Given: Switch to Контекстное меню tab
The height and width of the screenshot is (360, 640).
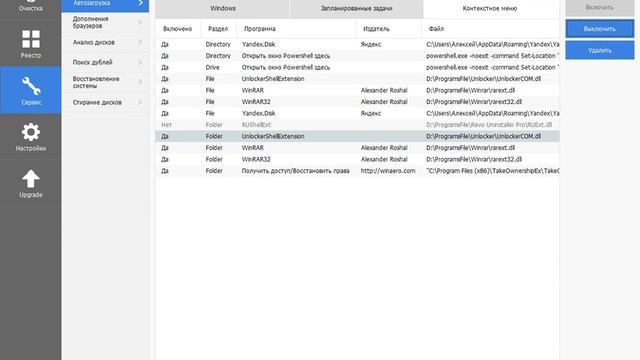Looking at the screenshot, I should [490, 9].
